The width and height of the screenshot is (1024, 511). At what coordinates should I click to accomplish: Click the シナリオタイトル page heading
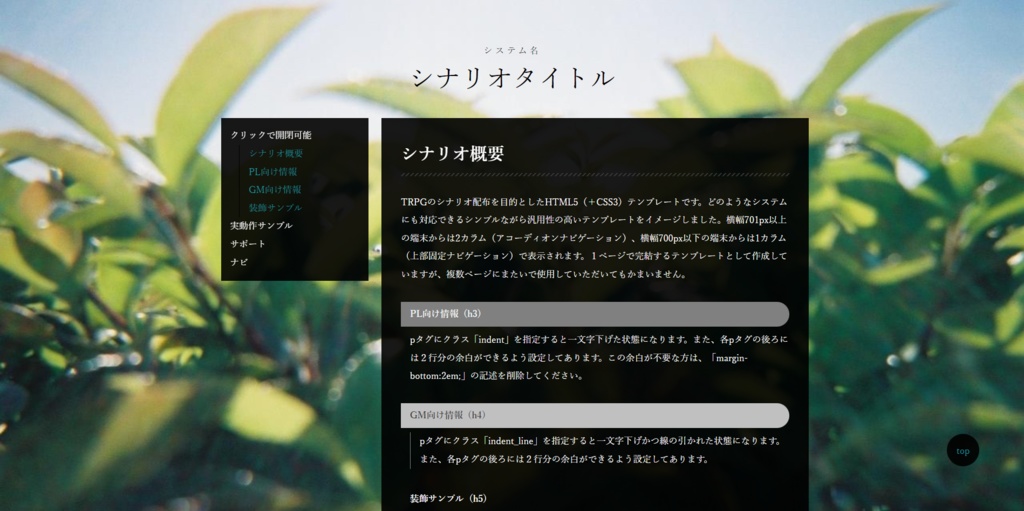pyautogui.click(x=513, y=78)
